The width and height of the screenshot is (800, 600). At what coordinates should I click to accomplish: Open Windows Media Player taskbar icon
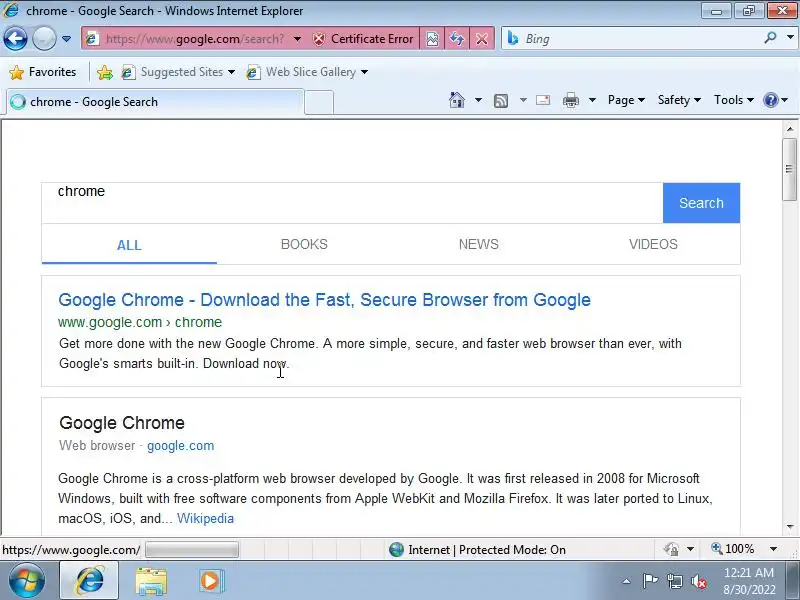[211, 581]
